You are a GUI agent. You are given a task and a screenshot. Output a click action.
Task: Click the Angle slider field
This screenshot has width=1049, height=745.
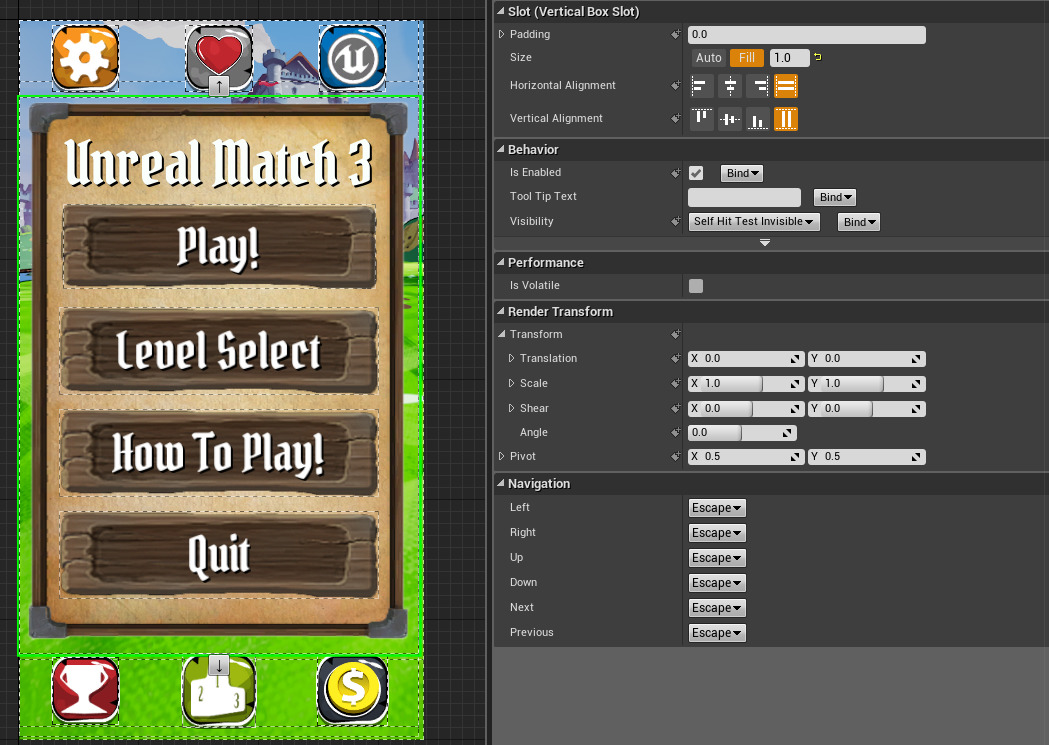click(x=742, y=433)
